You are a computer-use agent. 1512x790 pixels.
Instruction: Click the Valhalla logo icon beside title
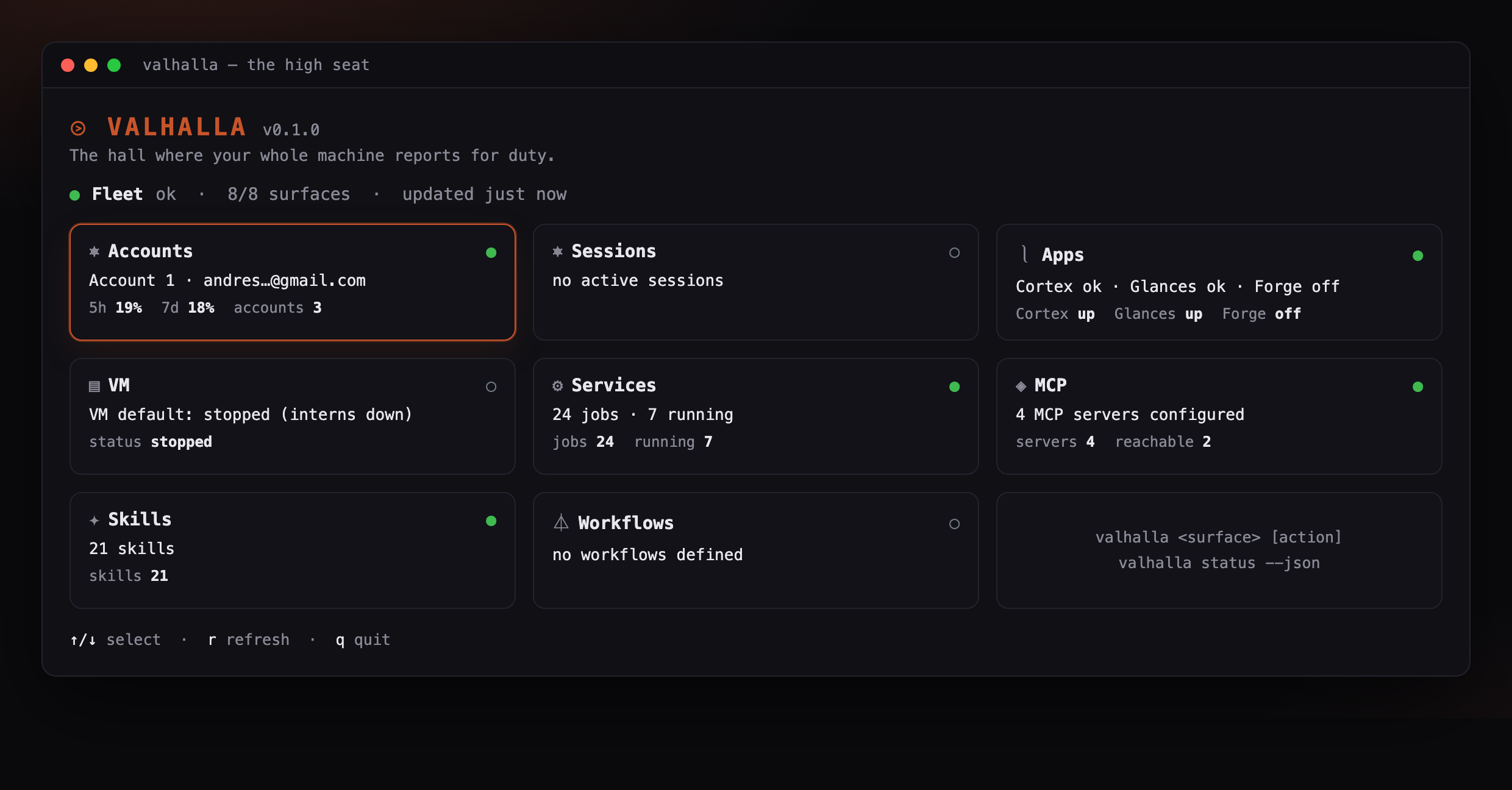(78, 128)
